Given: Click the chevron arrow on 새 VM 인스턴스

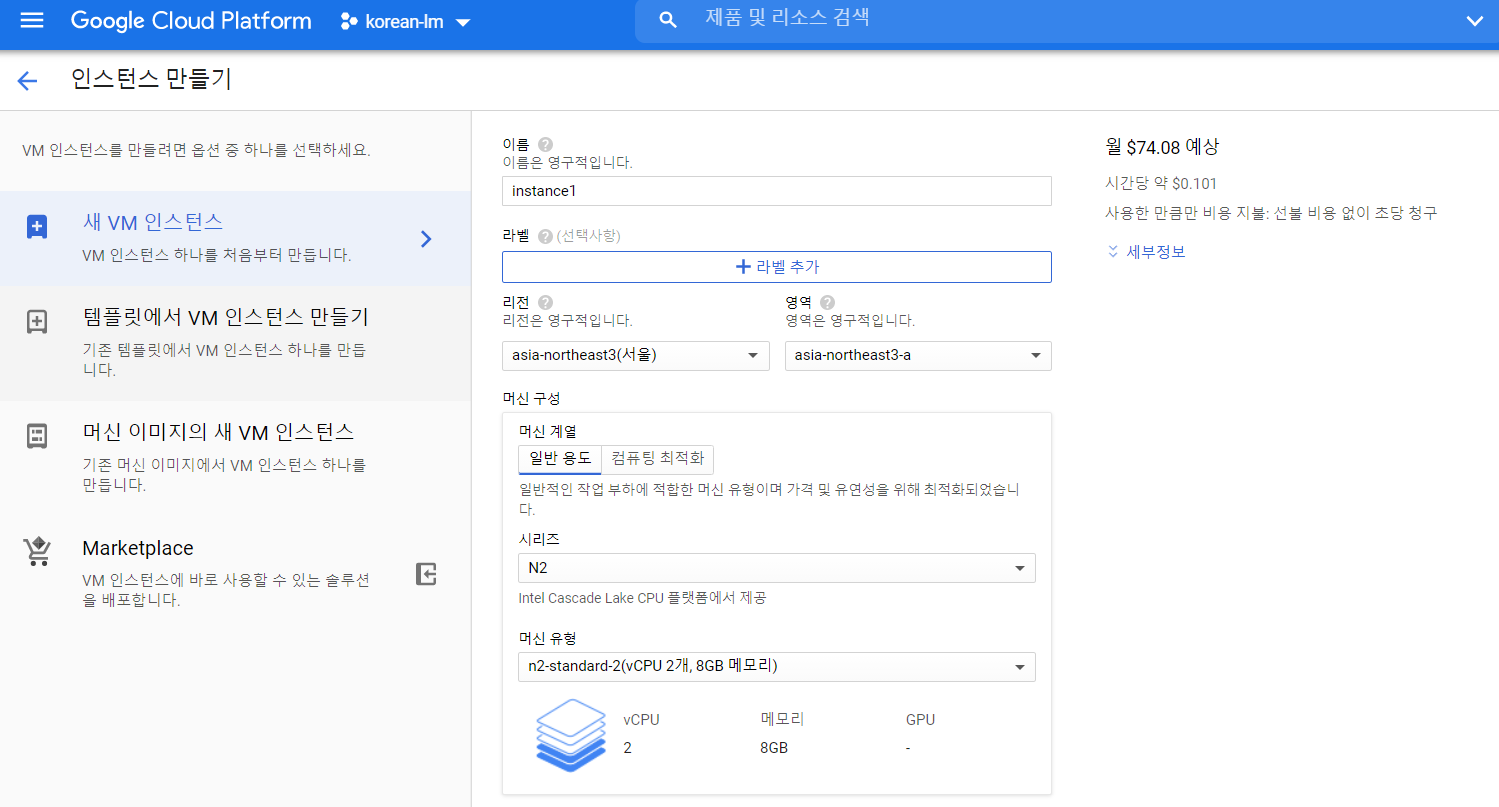Looking at the screenshot, I should pyautogui.click(x=426, y=239).
